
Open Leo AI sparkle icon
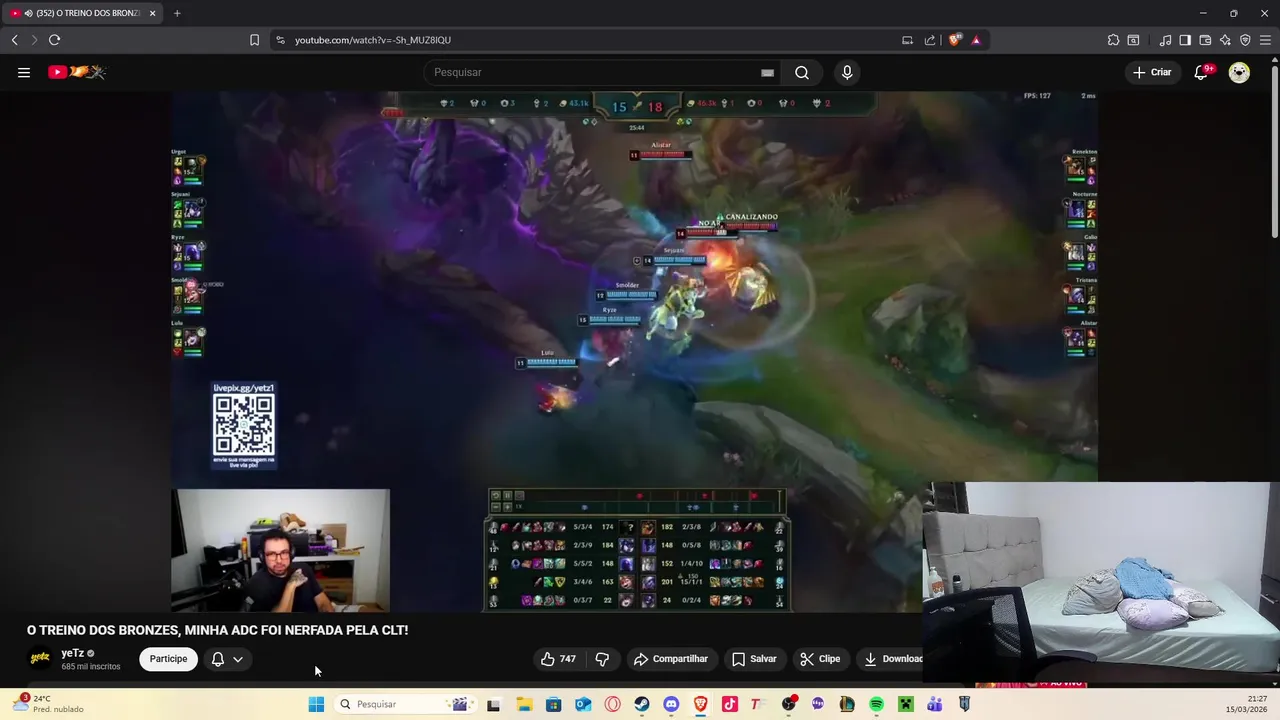tap(1225, 40)
